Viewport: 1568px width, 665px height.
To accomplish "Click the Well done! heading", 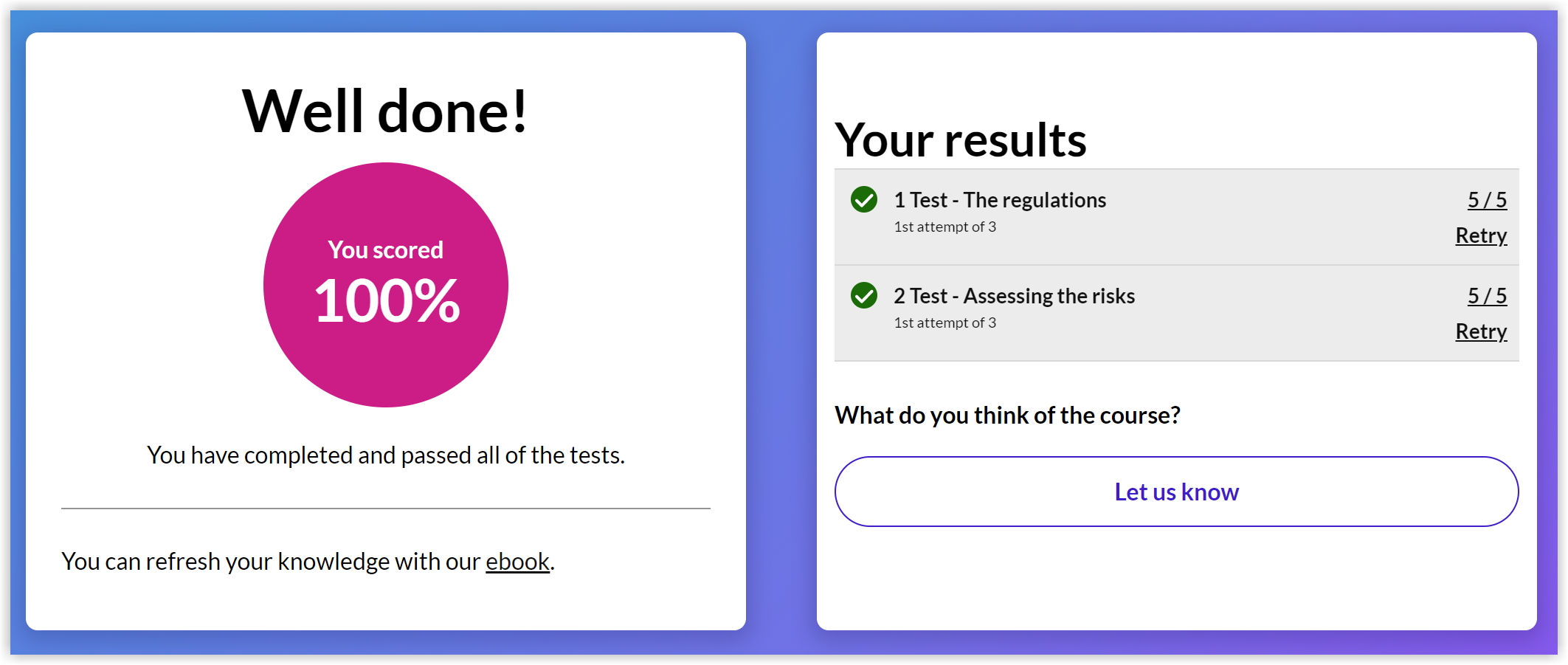I will tap(385, 111).
